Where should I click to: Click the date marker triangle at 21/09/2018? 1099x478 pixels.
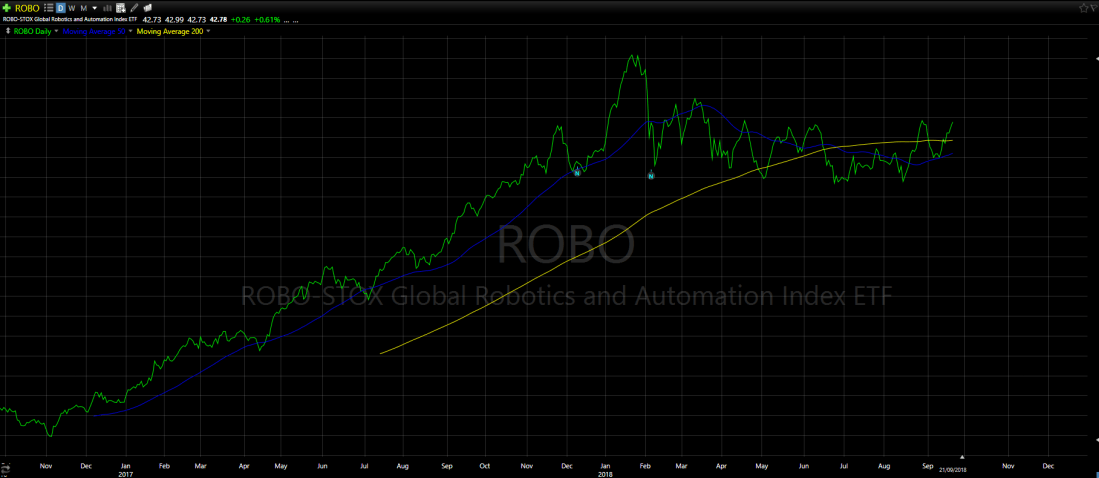(962, 457)
